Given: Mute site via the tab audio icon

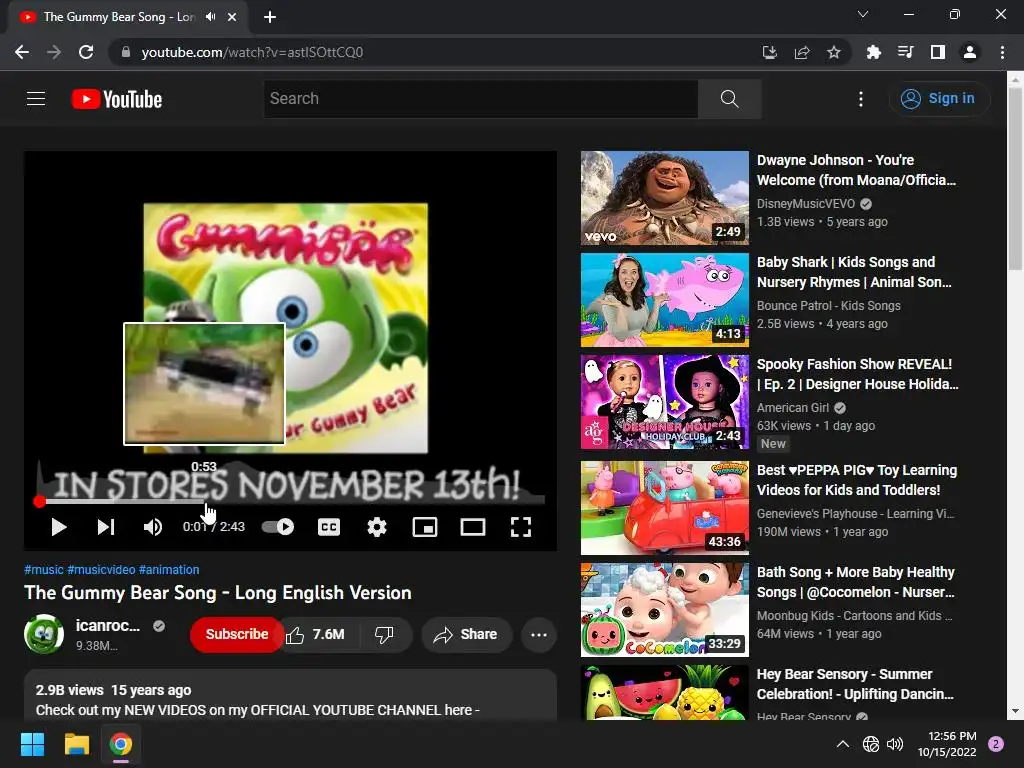Looking at the screenshot, I should click(x=210, y=17).
